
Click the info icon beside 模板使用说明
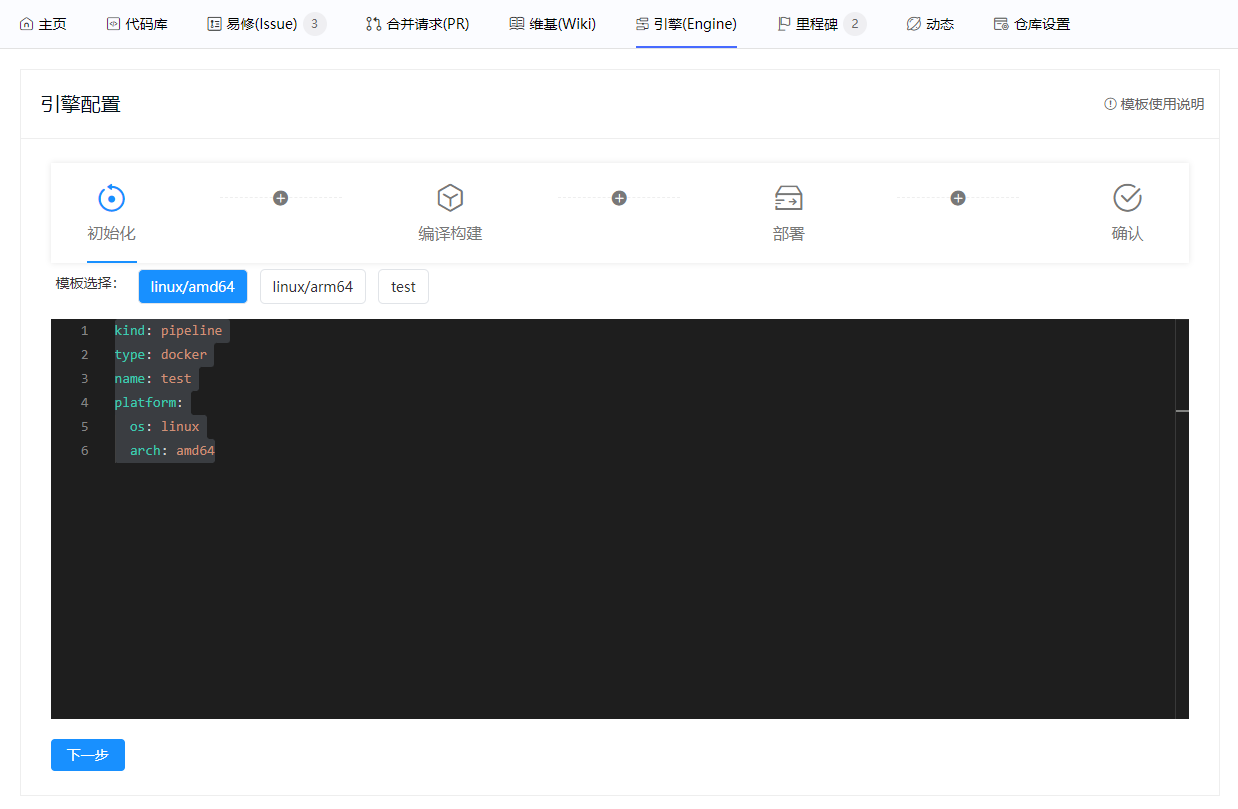point(1110,104)
